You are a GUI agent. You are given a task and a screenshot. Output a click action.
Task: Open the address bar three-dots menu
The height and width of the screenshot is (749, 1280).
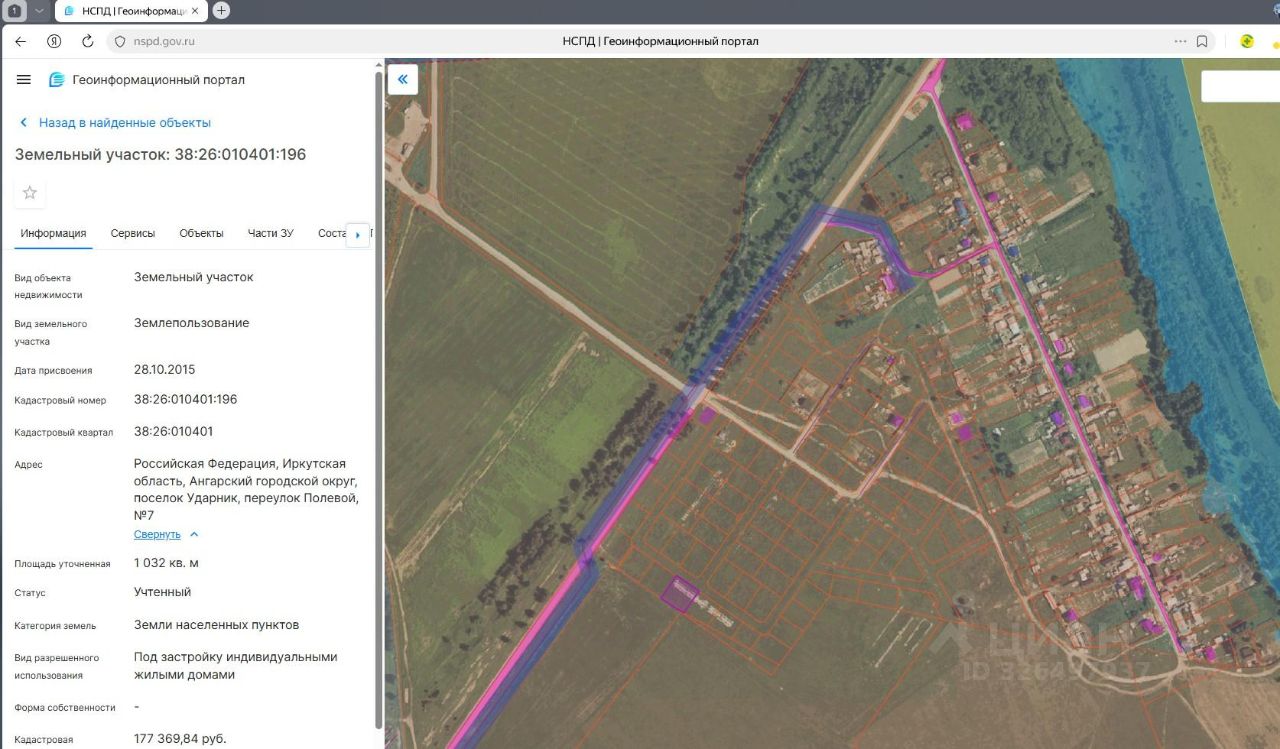pos(1180,41)
